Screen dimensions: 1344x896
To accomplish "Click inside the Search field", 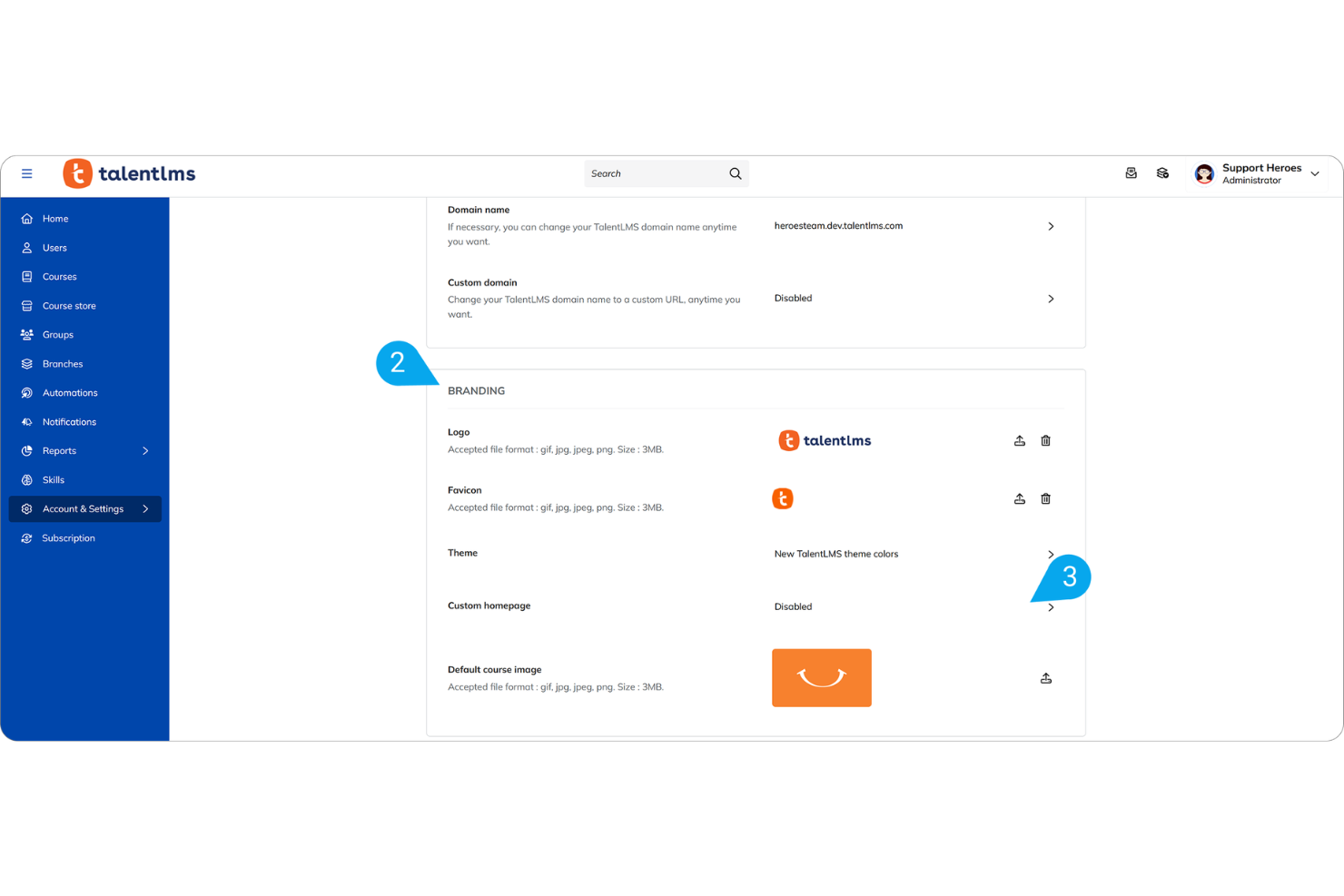I will pyautogui.click(x=654, y=173).
